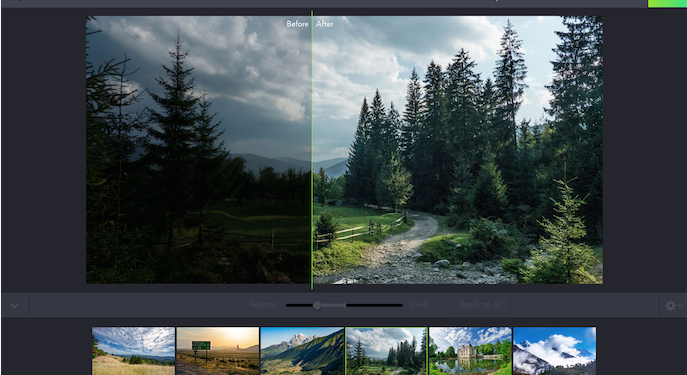The height and width of the screenshot is (375, 687).
Task: Click the darker Before half of the photo
Action: [198, 150]
